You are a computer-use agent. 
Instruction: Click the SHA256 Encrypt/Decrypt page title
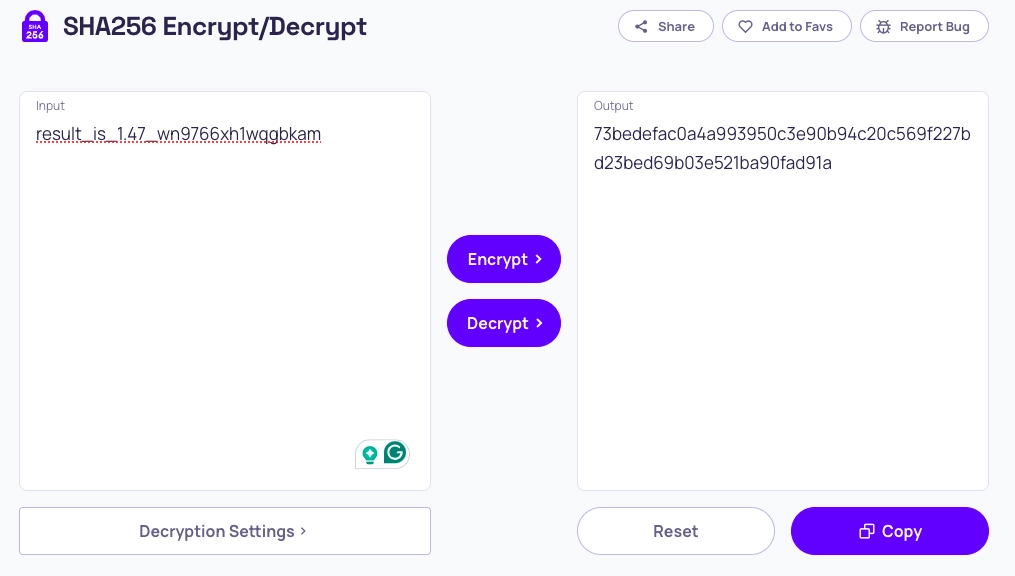coord(215,27)
